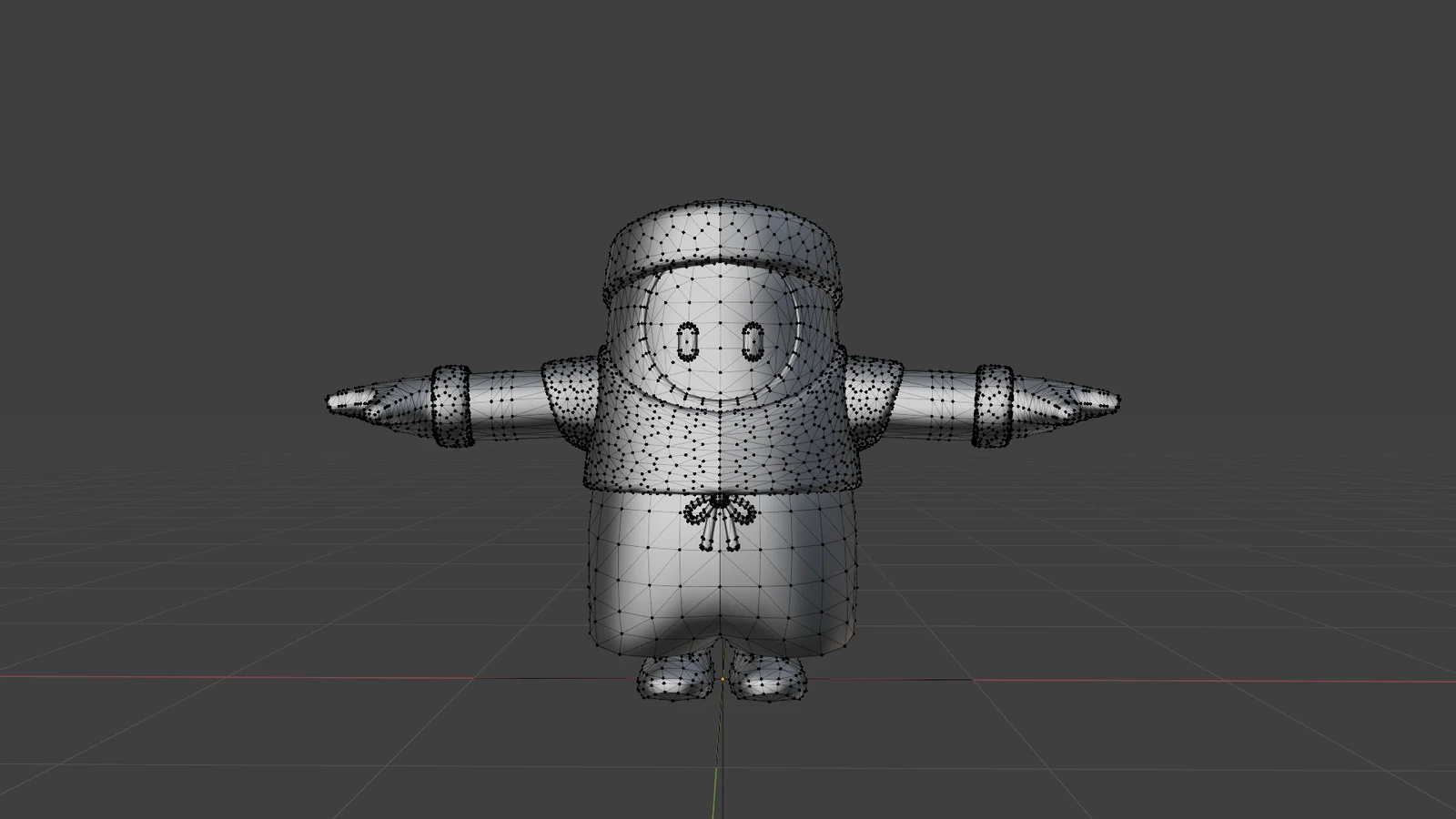The image size is (1456, 819).
Task: Click the orange world origin point
Action: point(722,679)
